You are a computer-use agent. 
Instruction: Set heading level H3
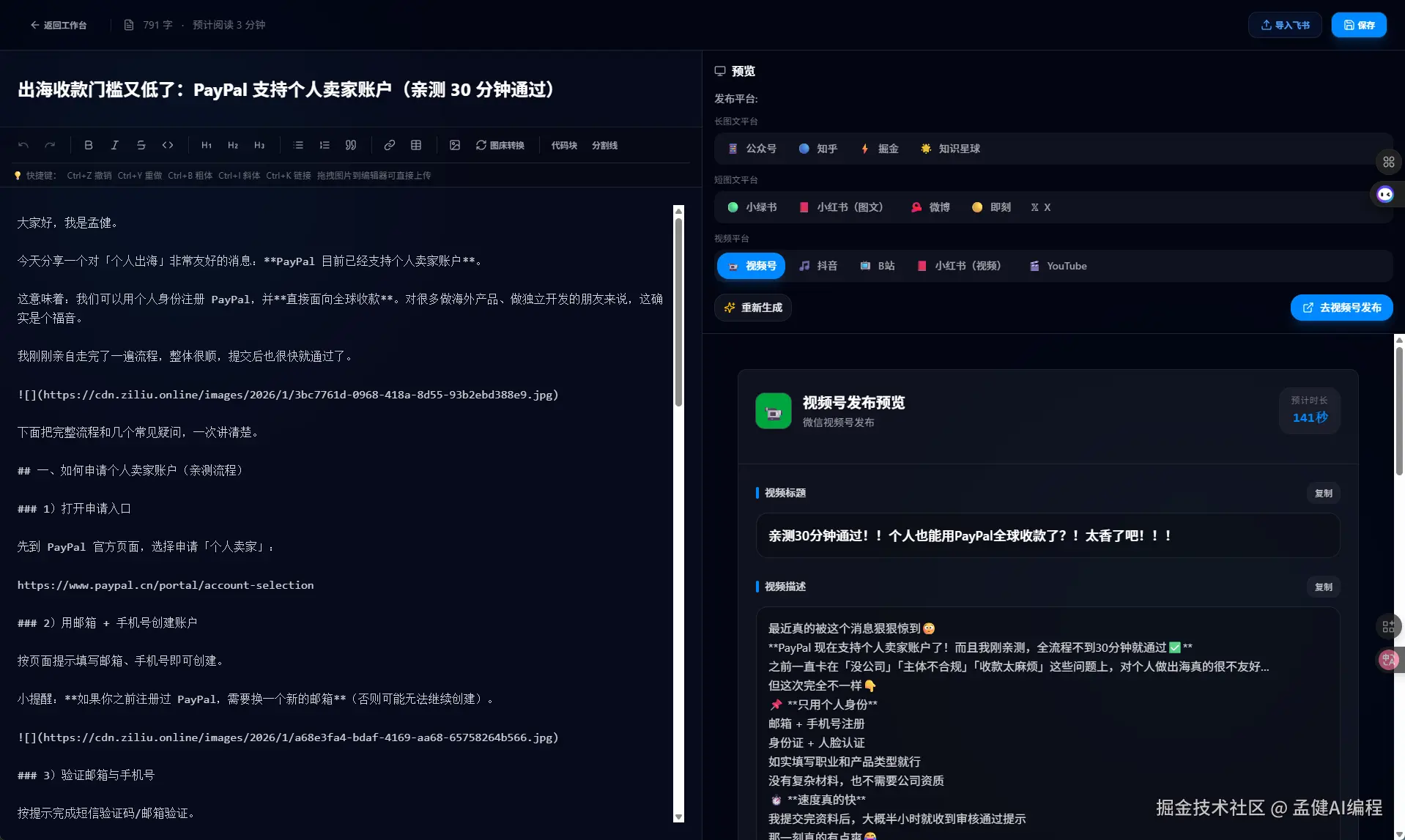[259, 145]
